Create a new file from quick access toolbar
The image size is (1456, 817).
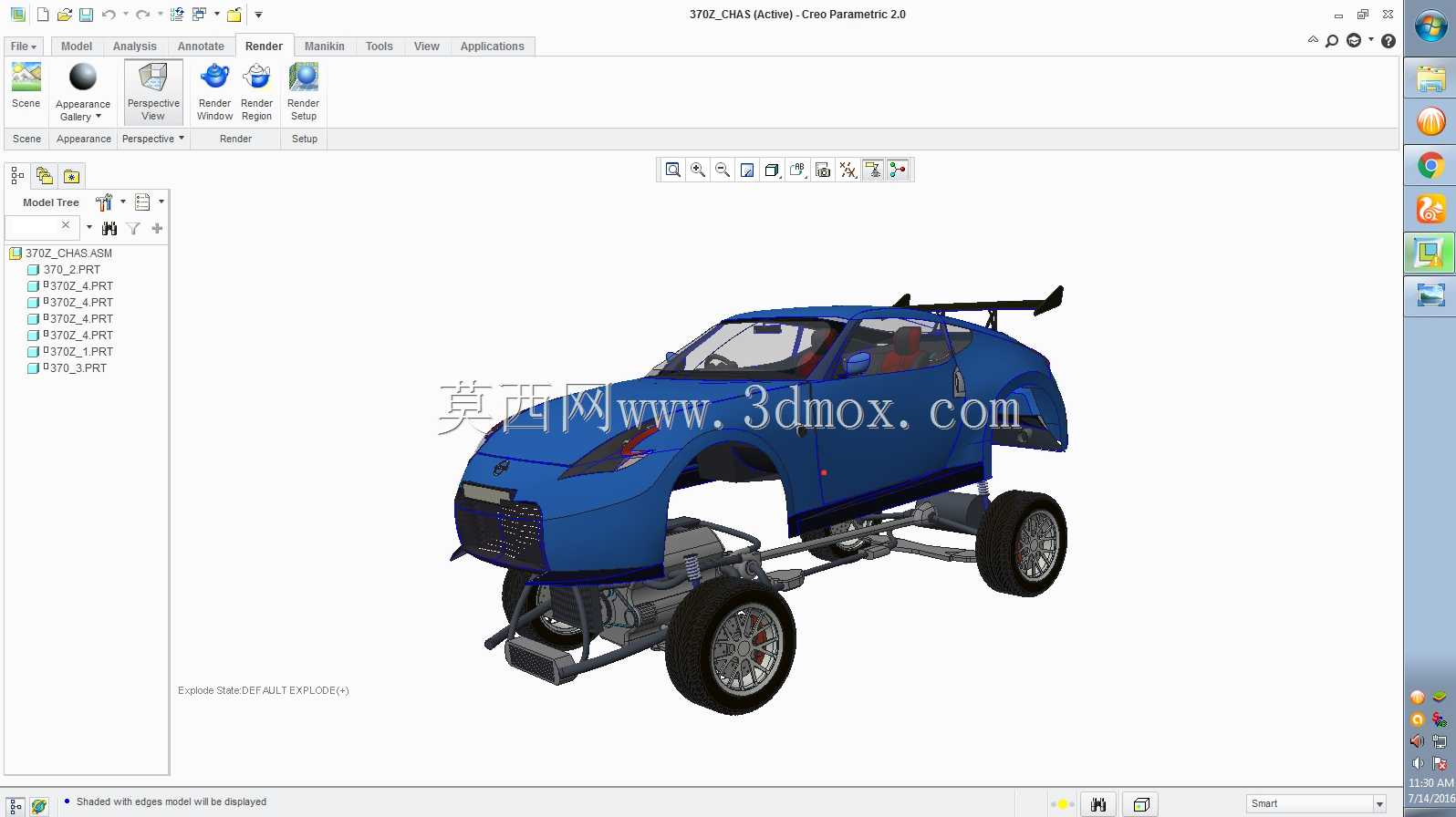click(x=43, y=15)
